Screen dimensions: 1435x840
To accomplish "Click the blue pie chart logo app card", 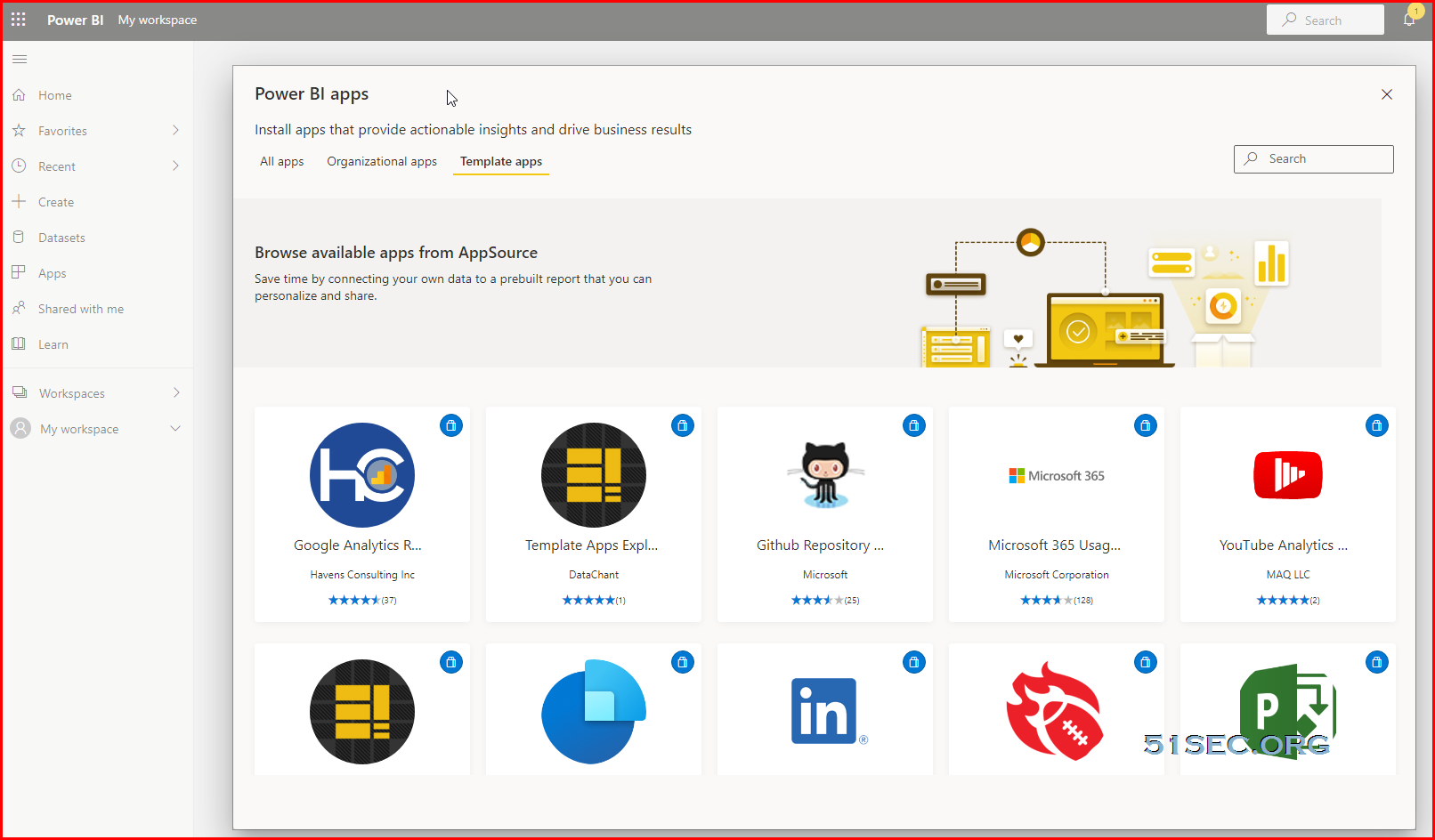I will click(594, 711).
